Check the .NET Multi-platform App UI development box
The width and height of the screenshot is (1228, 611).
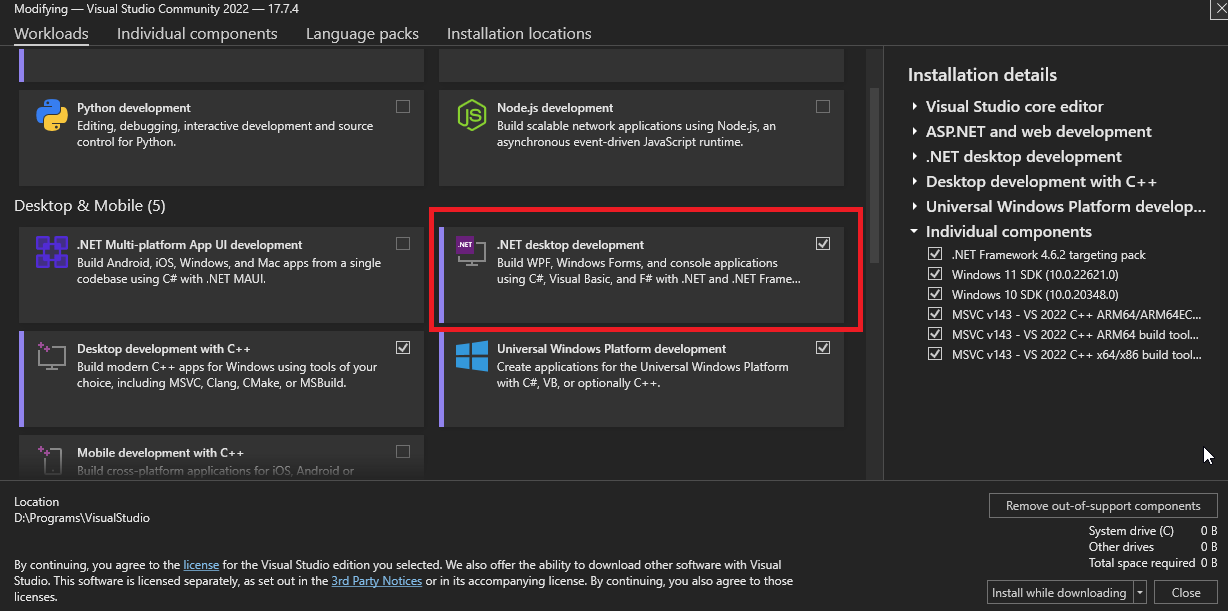(403, 243)
